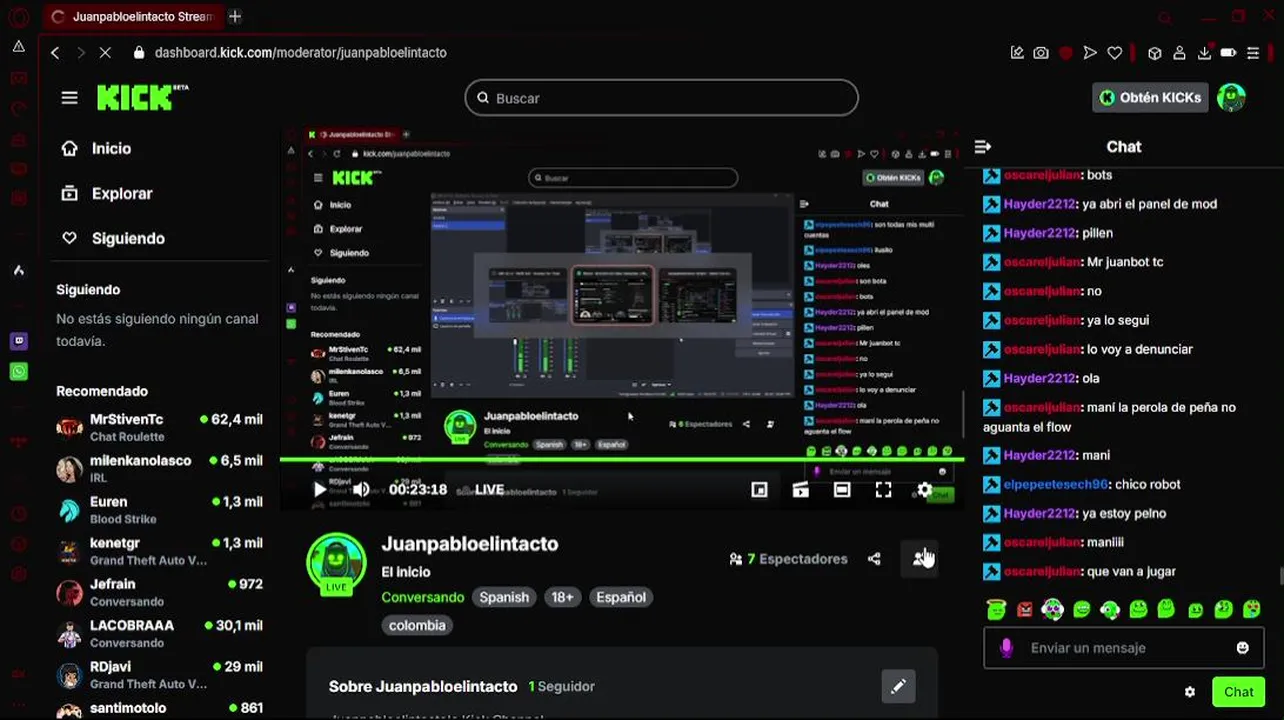This screenshot has width=1284, height=720.
Task: Click the Obtén KICKs button
Action: (x=1150, y=97)
